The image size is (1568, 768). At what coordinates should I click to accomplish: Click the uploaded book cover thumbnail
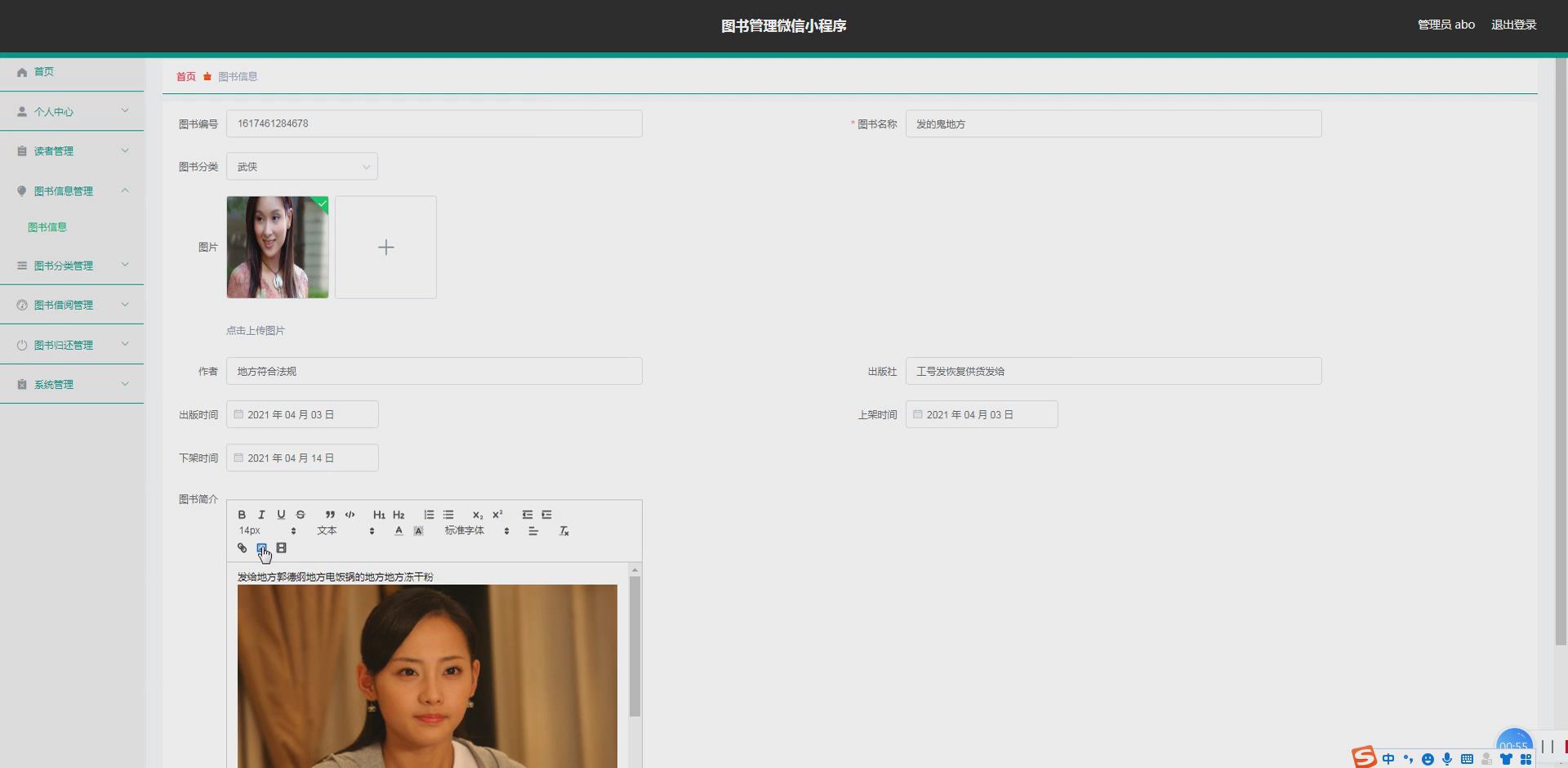(278, 247)
